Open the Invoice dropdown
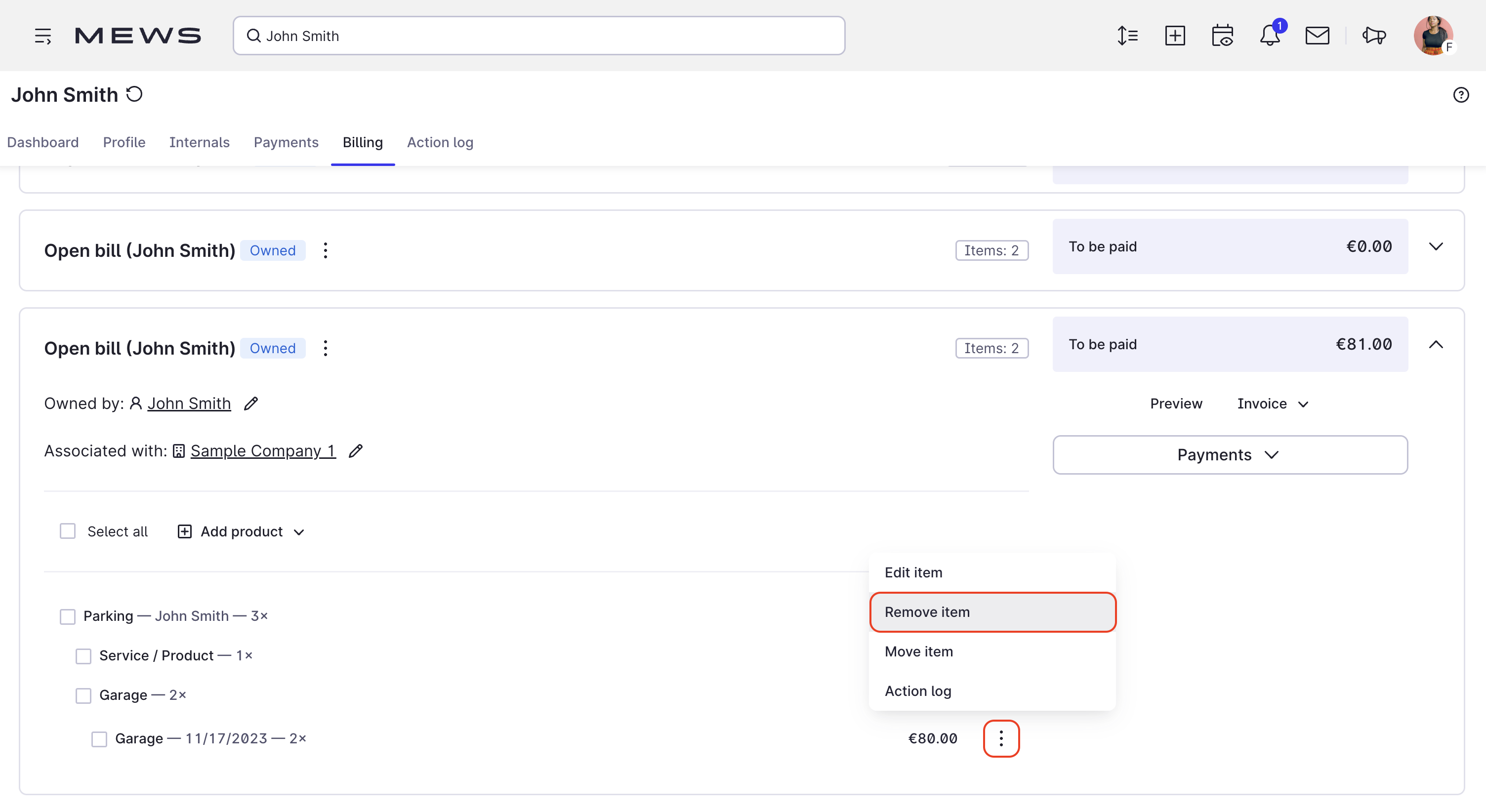 coord(1272,404)
